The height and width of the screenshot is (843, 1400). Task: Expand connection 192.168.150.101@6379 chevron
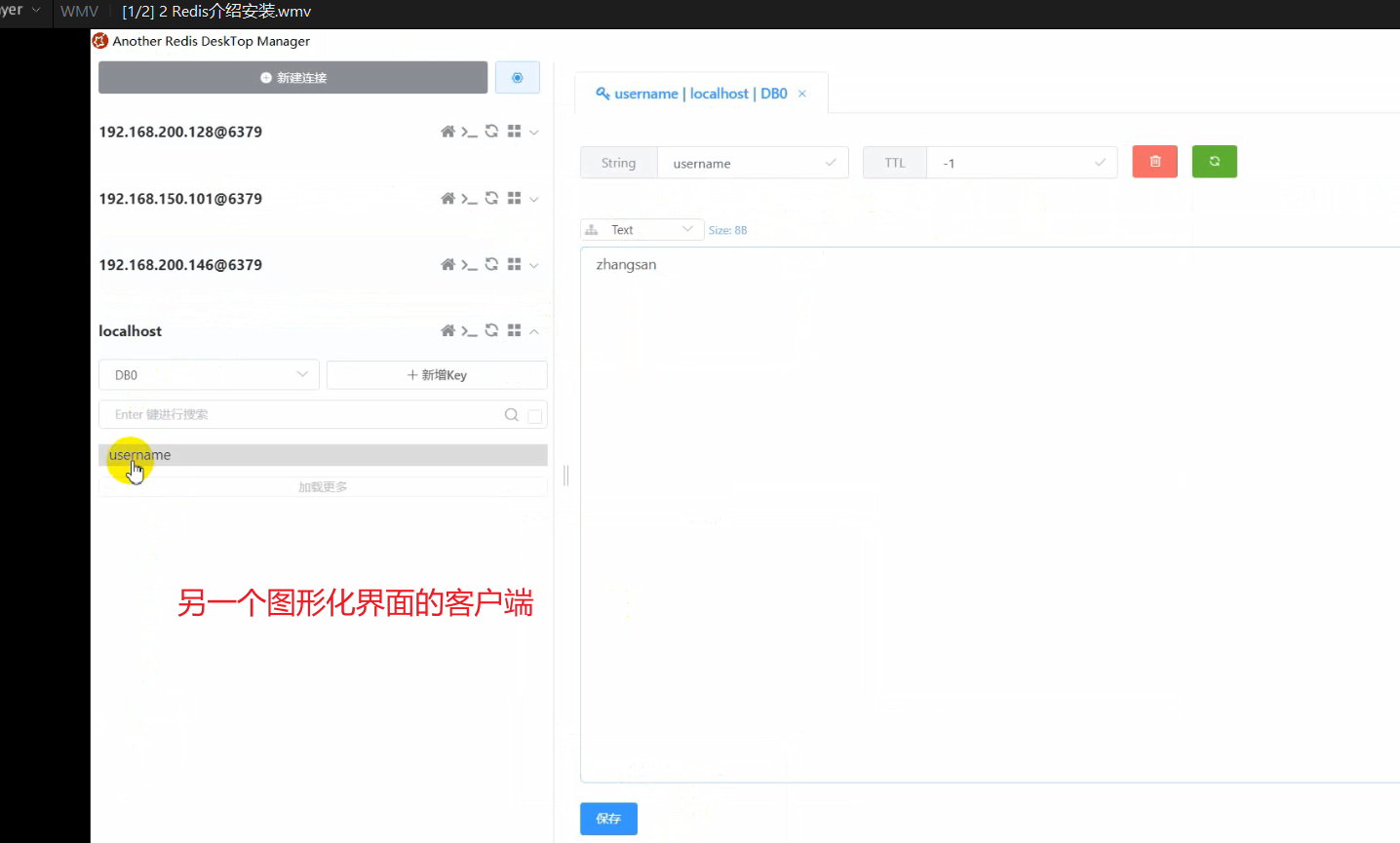(x=534, y=199)
